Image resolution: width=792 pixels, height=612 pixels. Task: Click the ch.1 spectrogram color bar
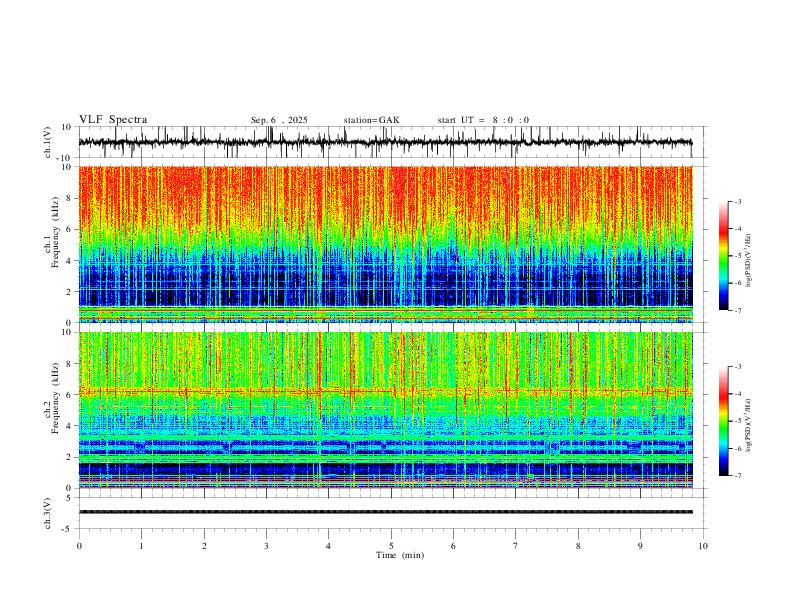(724, 256)
